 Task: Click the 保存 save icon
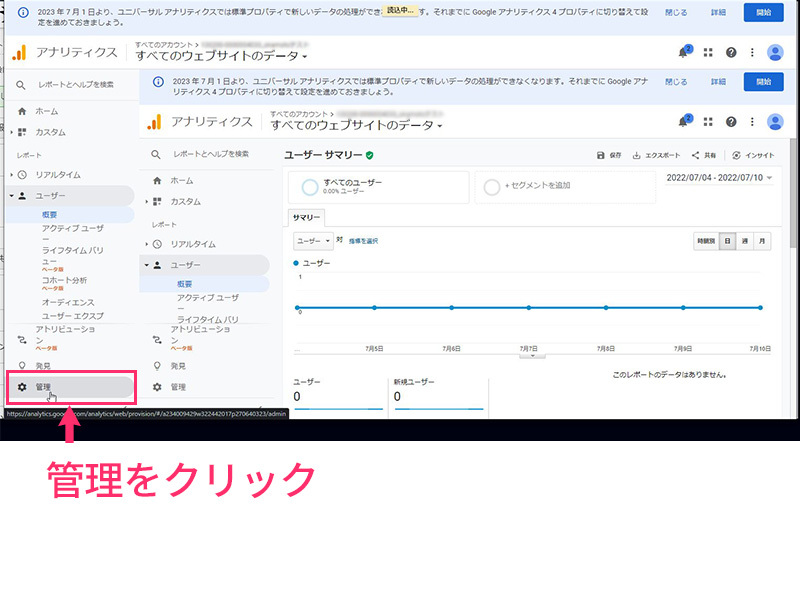(600, 156)
